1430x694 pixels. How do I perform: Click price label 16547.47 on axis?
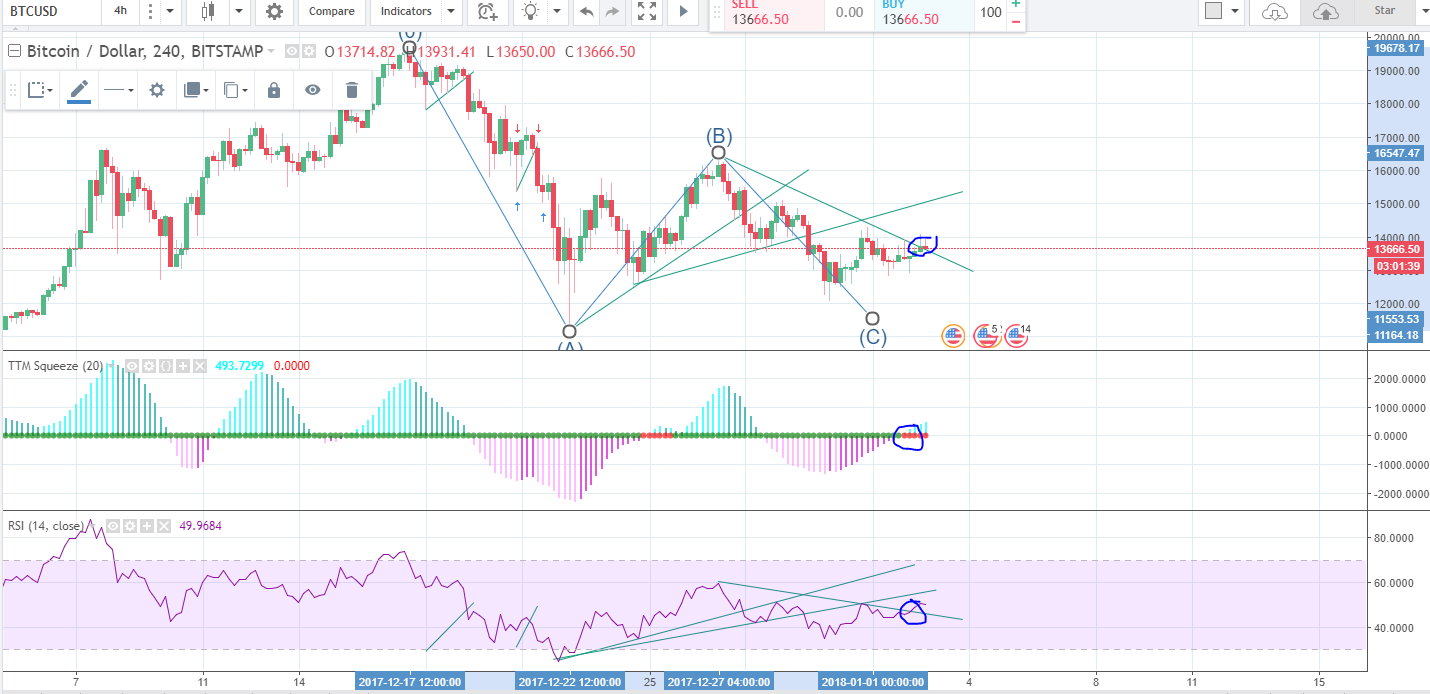click(x=1397, y=153)
